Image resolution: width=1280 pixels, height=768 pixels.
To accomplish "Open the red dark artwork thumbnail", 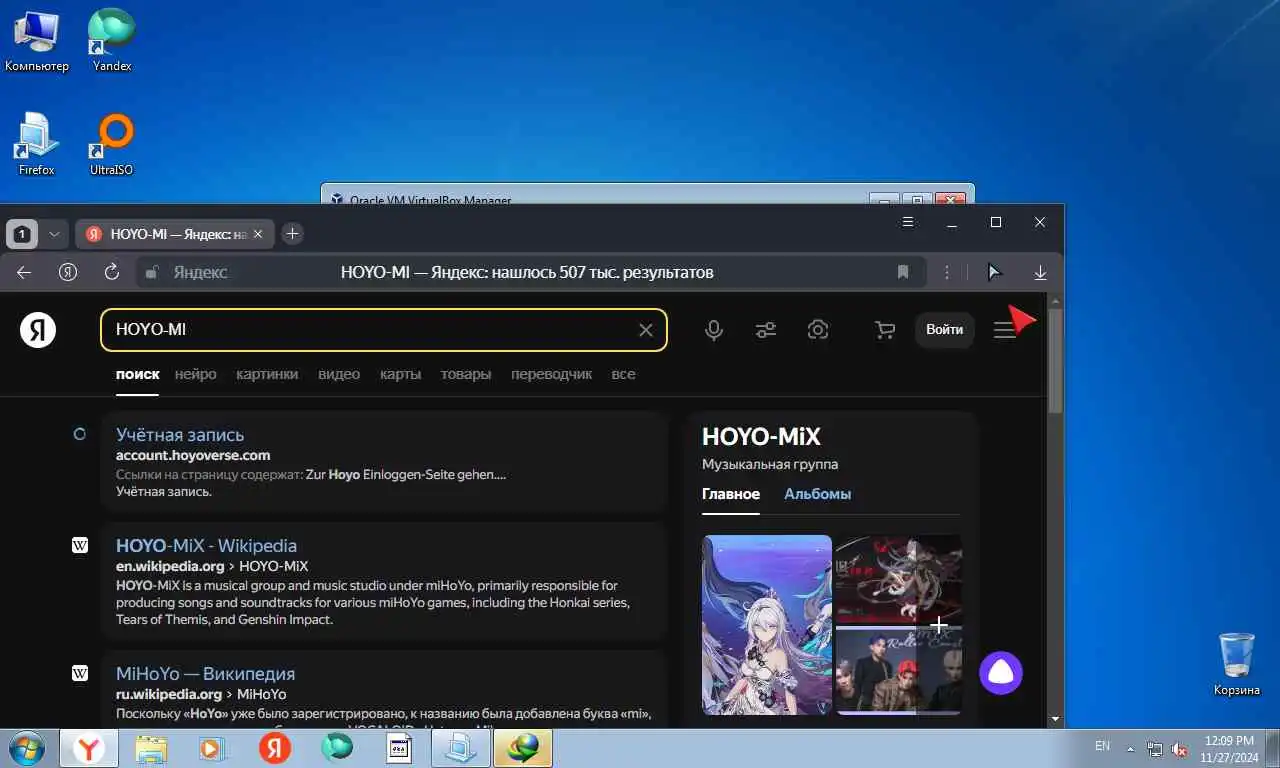I will 898,580.
